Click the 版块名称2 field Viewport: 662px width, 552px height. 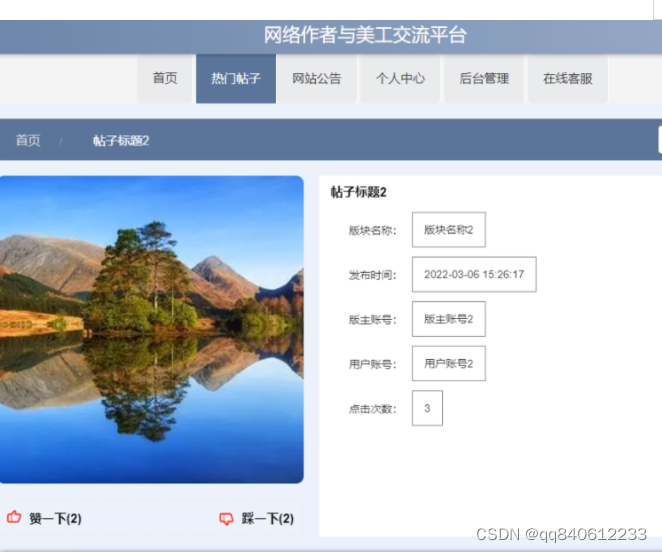pos(449,230)
